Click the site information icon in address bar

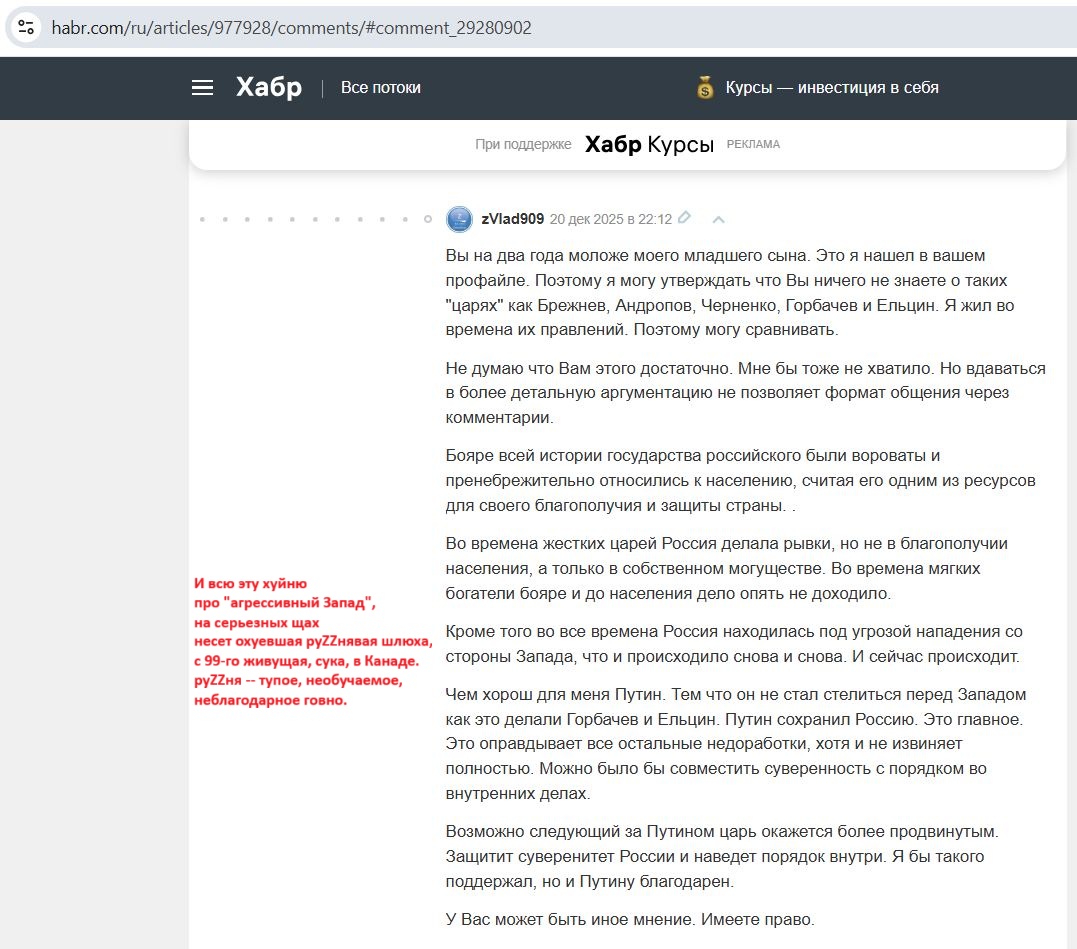tap(26, 27)
